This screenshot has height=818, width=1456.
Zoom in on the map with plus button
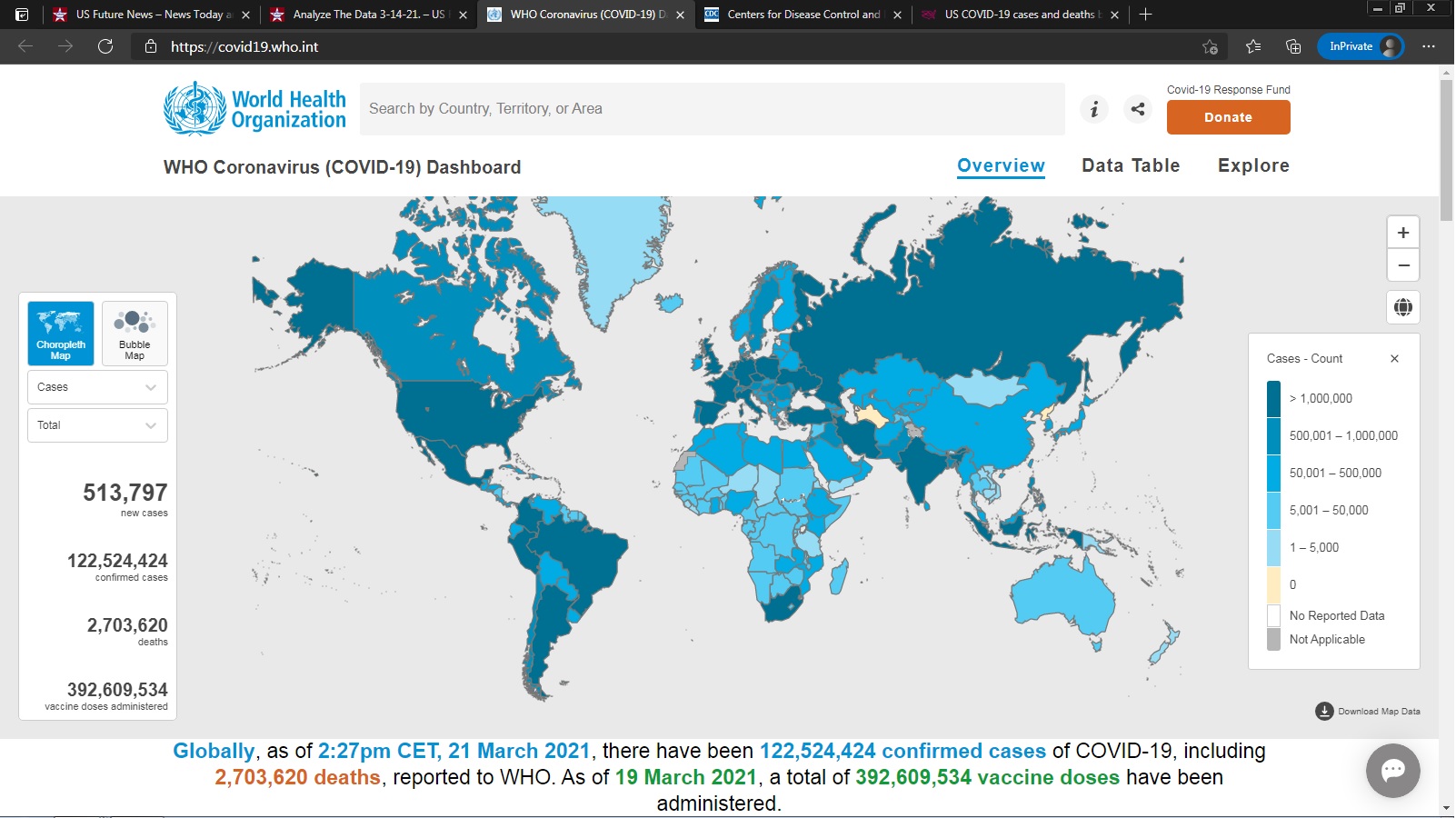click(x=1402, y=233)
